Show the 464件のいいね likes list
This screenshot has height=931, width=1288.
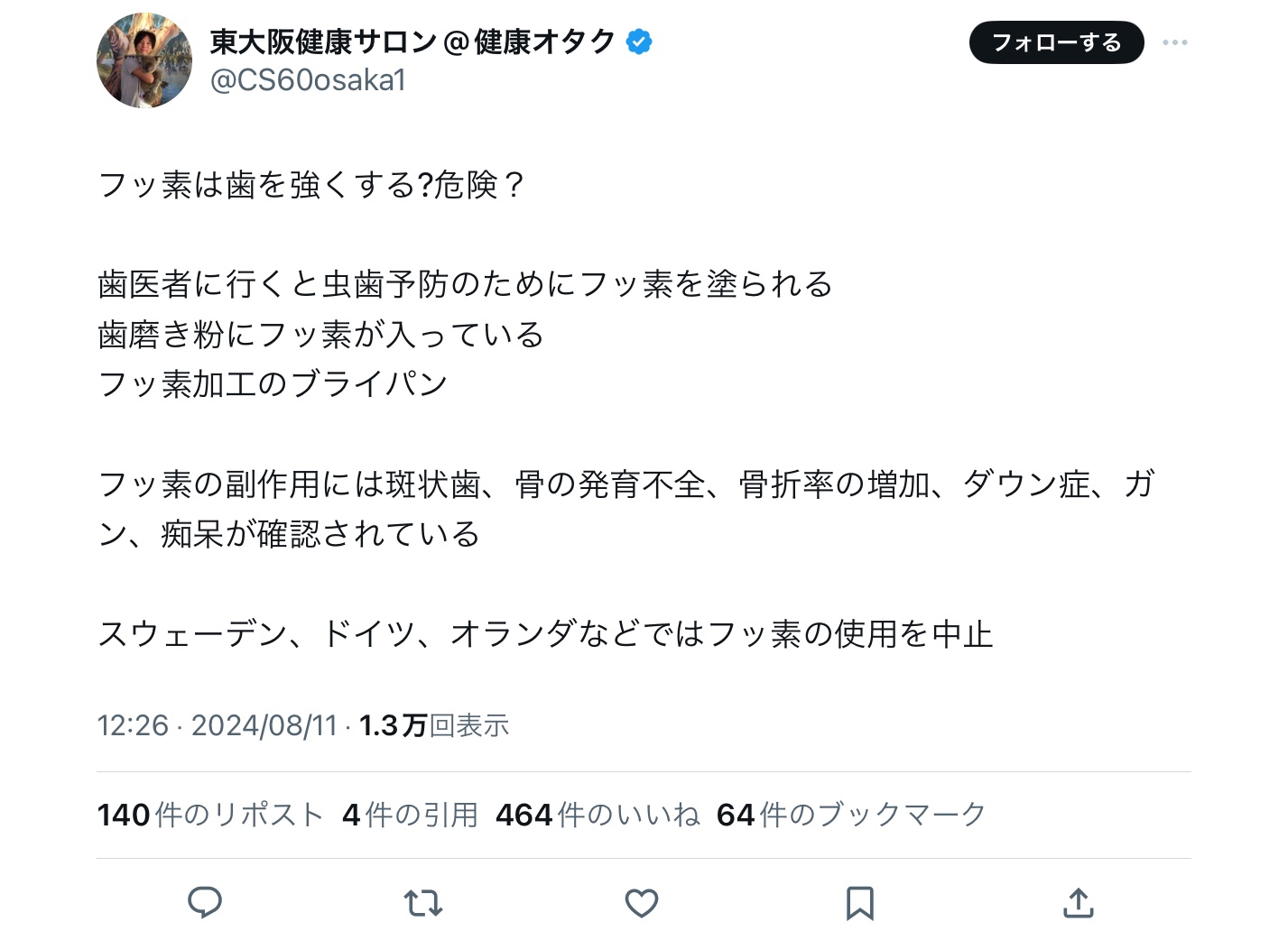[598, 815]
